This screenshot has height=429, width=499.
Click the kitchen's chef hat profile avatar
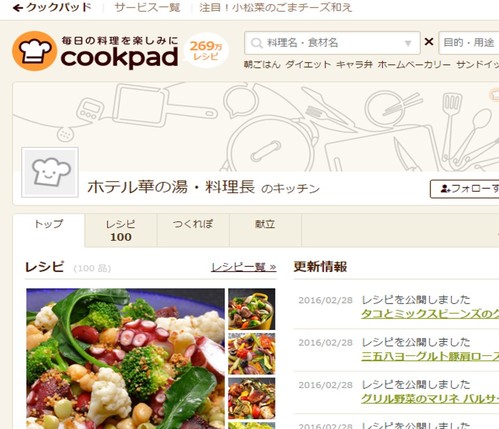pos(50,172)
